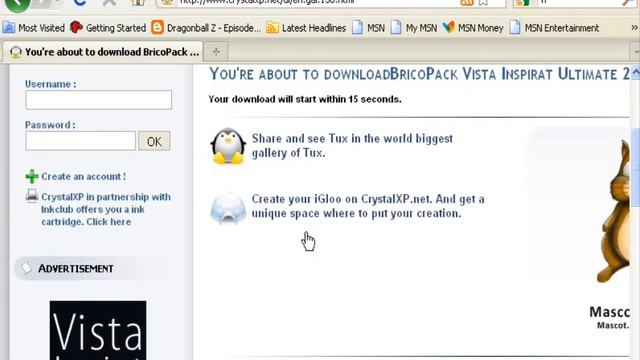Click the bold "Mascot" label under the rabbit
This screenshot has width=640, height=360.
(x=609, y=312)
